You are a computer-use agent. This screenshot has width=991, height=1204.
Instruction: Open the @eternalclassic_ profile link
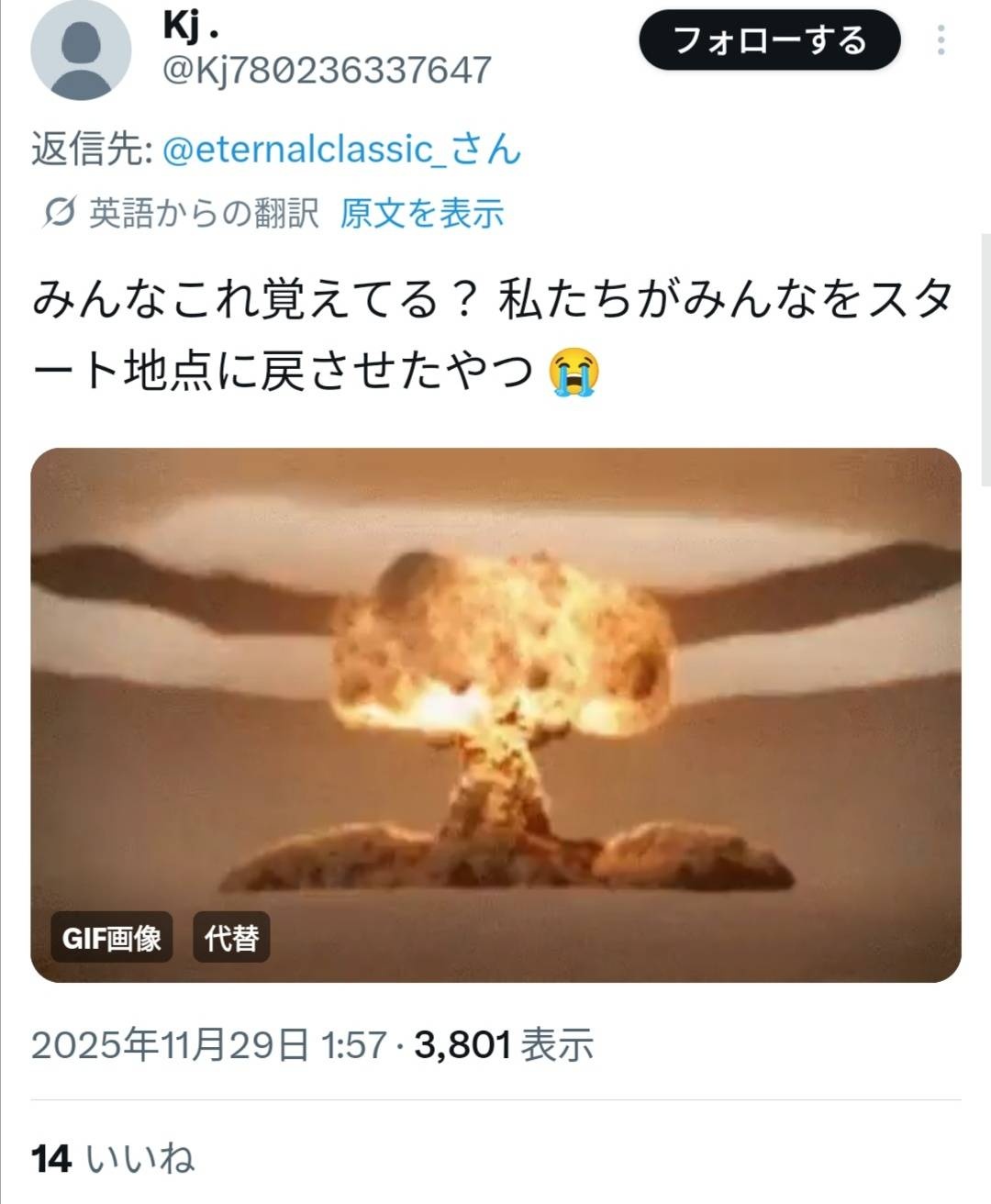(x=341, y=149)
